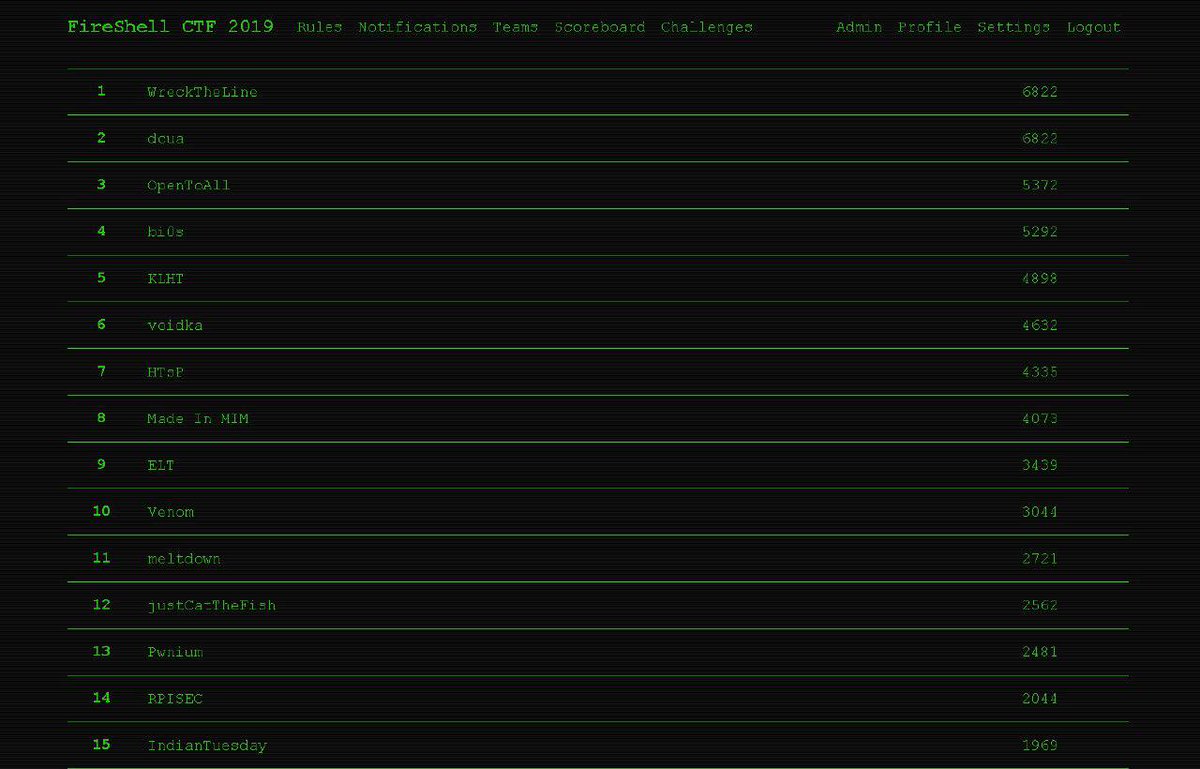Click the score 4632
The image size is (1200, 769).
tap(1040, 325)
